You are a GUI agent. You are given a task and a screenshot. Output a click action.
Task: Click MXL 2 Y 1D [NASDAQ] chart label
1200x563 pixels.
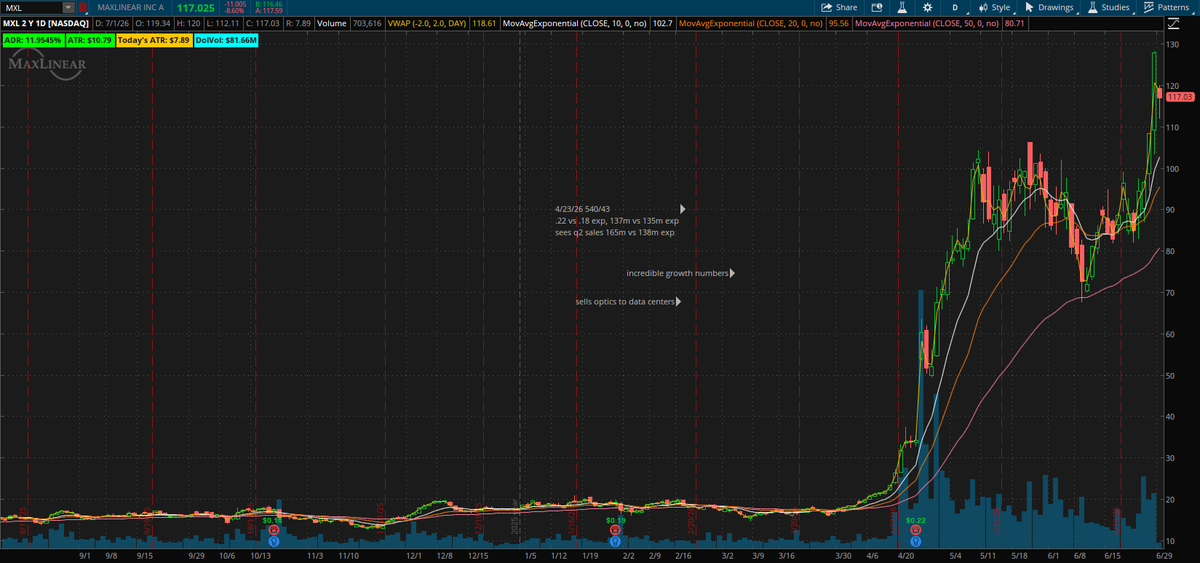click(x=47, y=21)
